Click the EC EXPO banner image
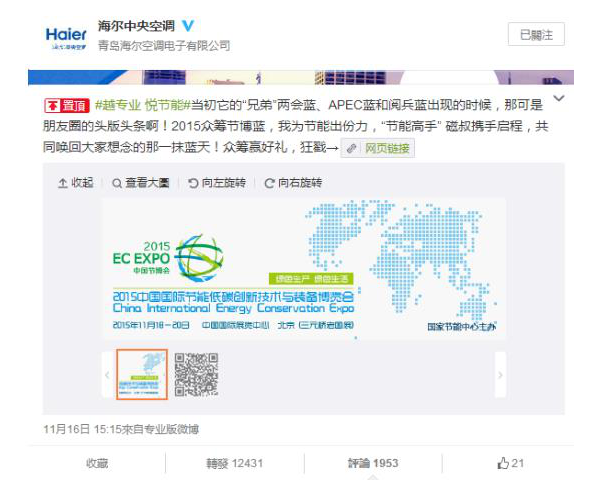 [x=304, y=269]
